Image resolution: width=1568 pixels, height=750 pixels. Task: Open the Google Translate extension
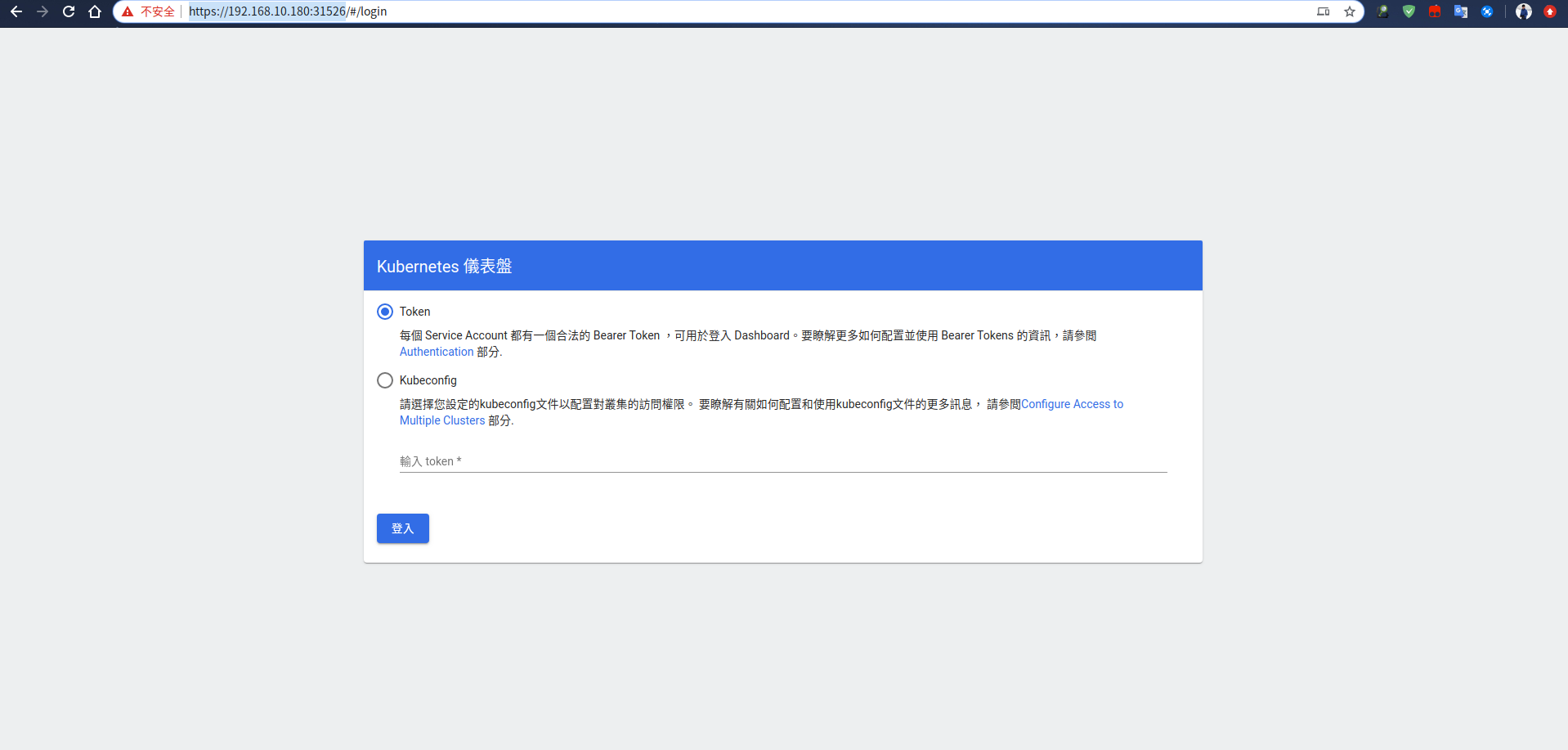(1462, 11)
